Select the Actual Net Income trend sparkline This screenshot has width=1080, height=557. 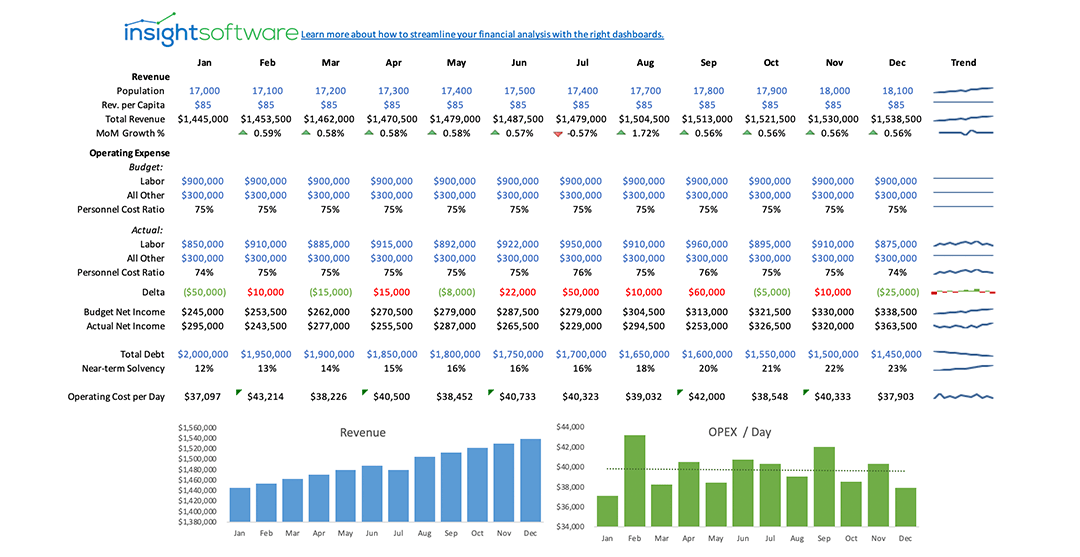[x=963, y=326]
